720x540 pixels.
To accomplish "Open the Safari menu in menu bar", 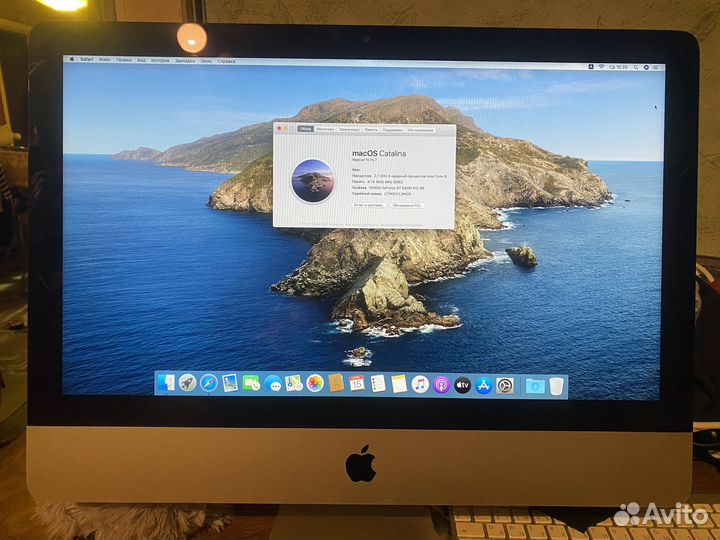I will tap(86, 59).
